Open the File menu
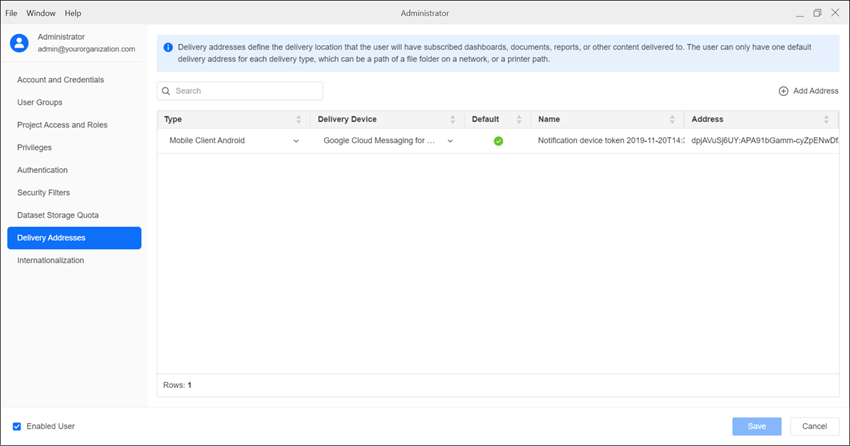The image size is (850, 446). coord(12,13)
